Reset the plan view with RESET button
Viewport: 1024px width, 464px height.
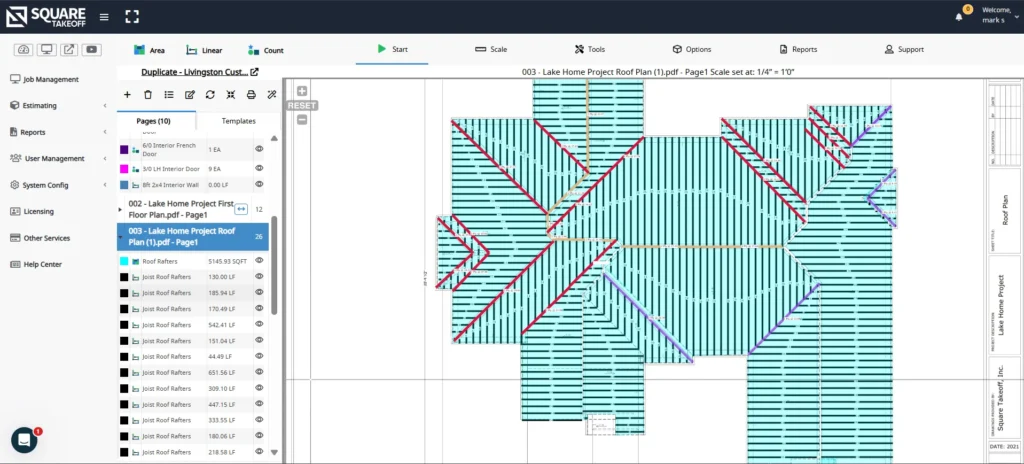[x=302, y=105]
